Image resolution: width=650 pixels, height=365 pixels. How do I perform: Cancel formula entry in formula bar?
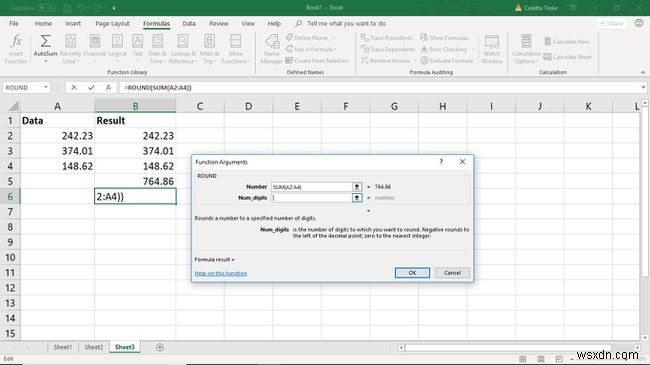(x=74, y=88)
